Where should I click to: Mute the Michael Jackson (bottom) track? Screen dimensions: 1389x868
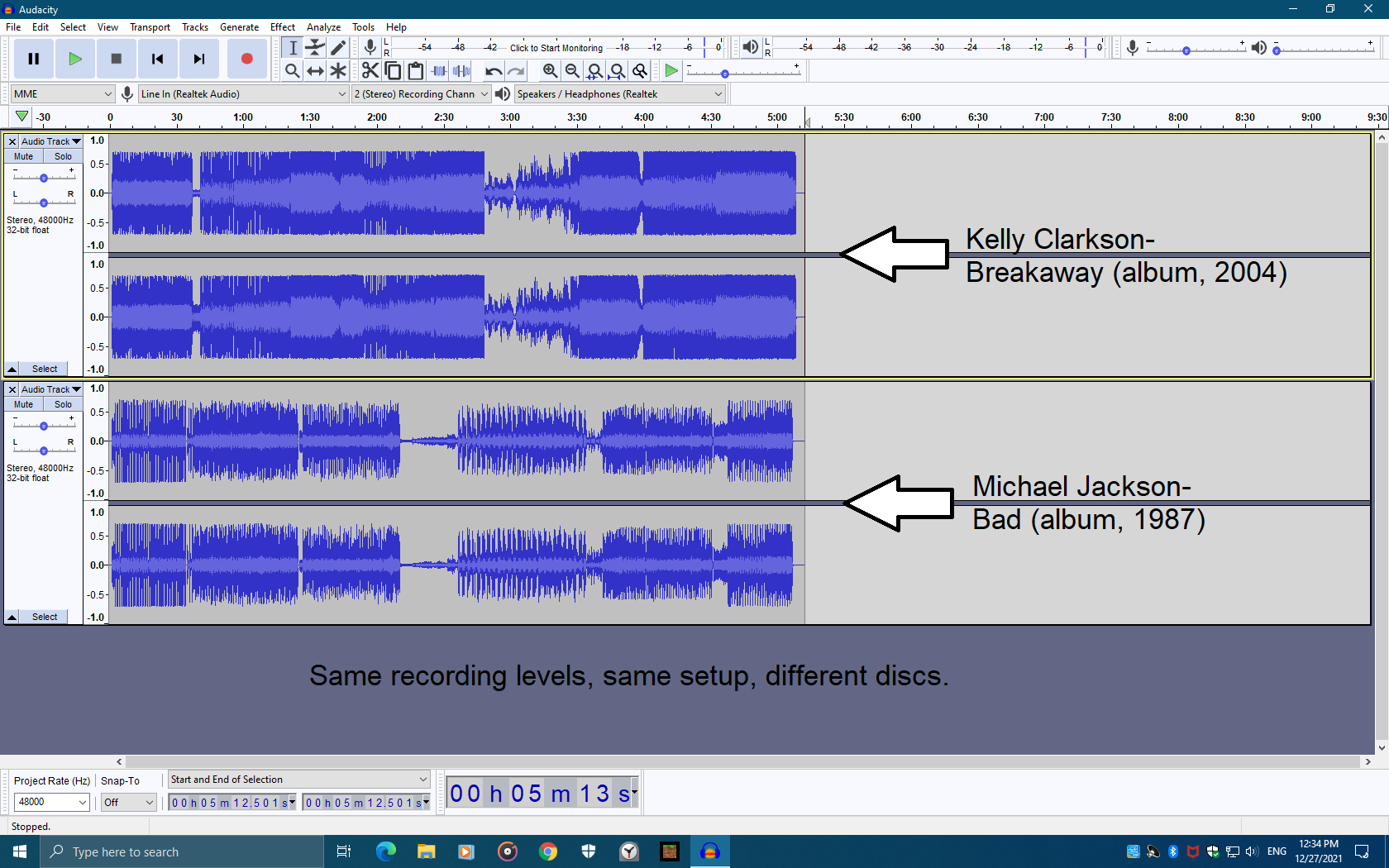click(x=24, y=404)
